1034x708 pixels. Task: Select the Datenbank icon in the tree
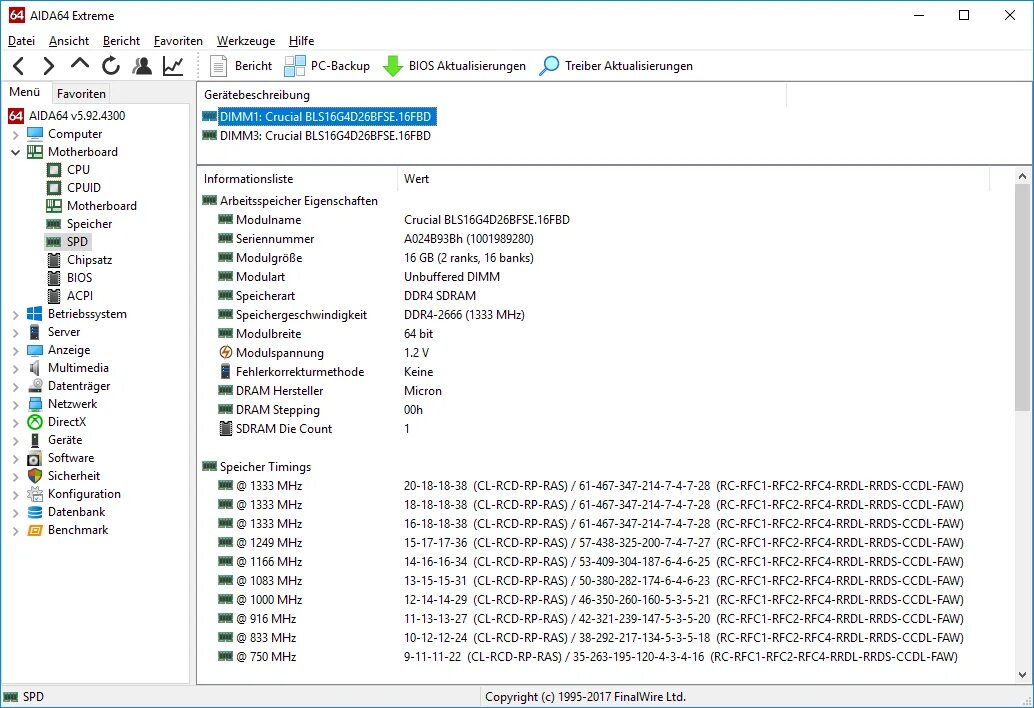[35, 512]
